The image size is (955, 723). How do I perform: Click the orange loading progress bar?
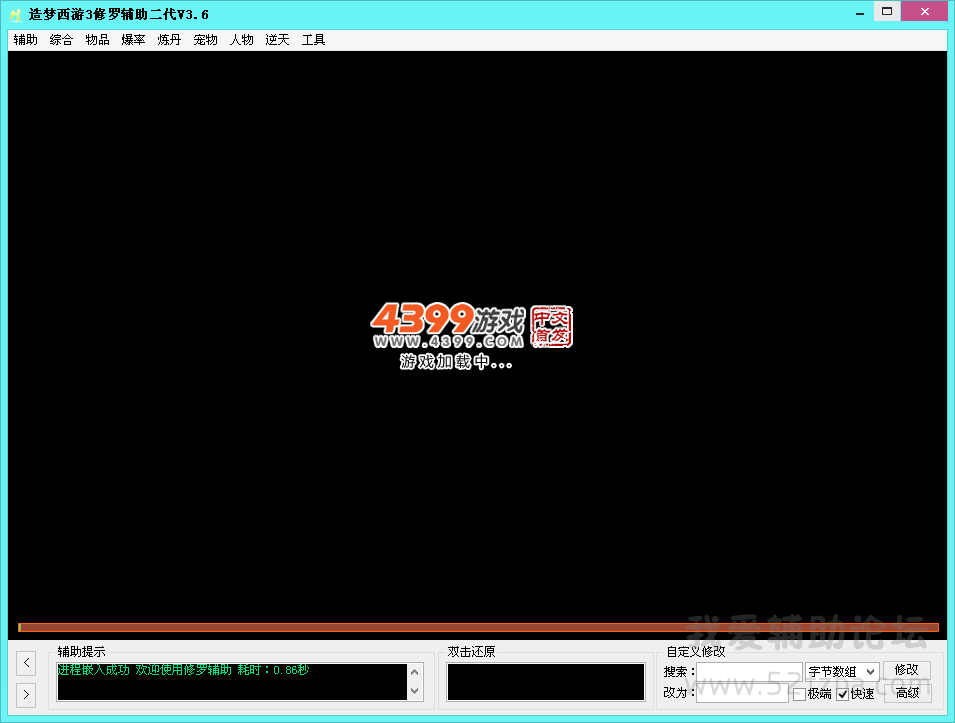(478, 627)
